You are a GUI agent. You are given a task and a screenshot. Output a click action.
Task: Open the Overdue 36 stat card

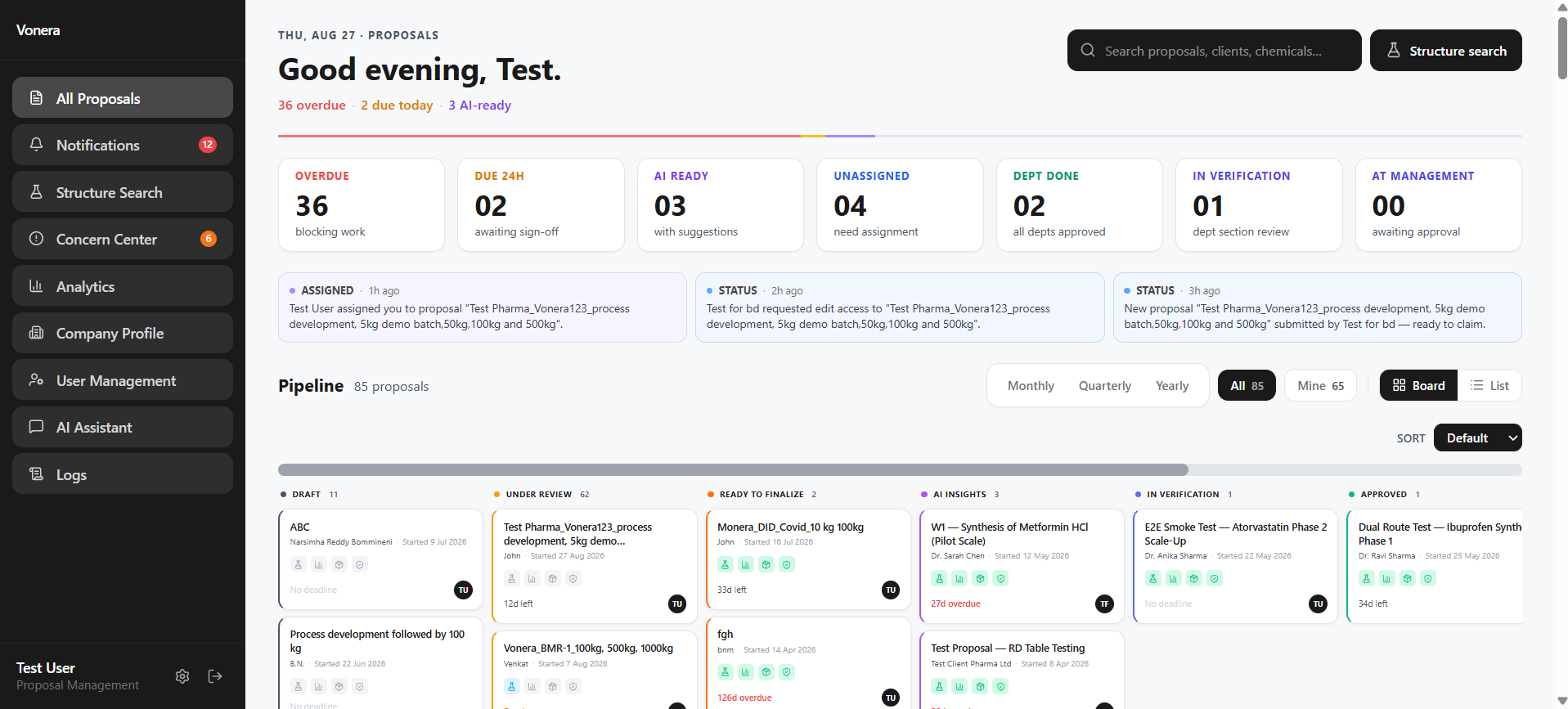tap(362, 204)
